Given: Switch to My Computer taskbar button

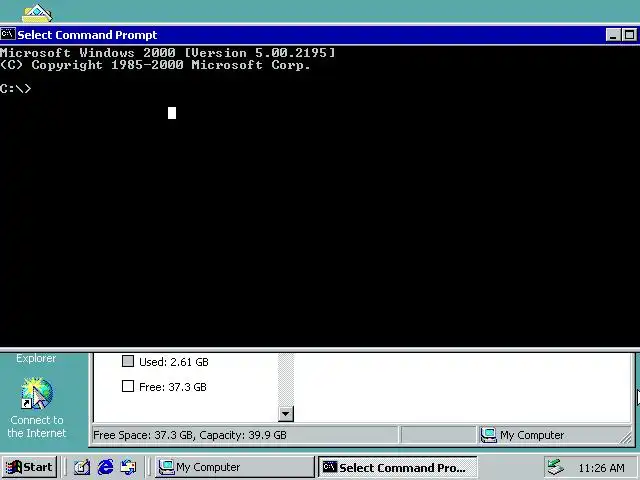Looking at the screenshot, I should coord(235,467).
